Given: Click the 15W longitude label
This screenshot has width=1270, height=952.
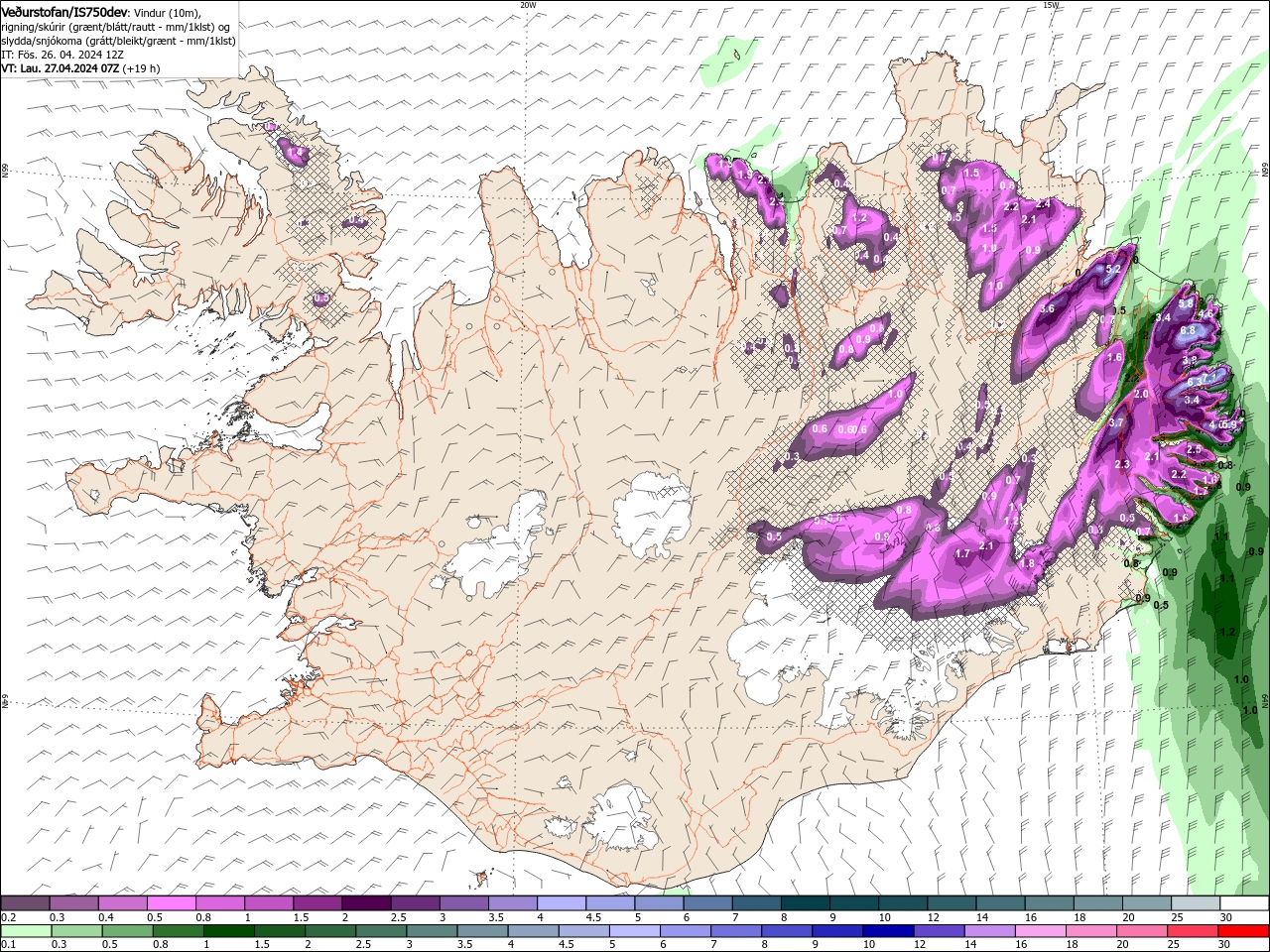Looking at the screenshot, I should point(1051,5).
